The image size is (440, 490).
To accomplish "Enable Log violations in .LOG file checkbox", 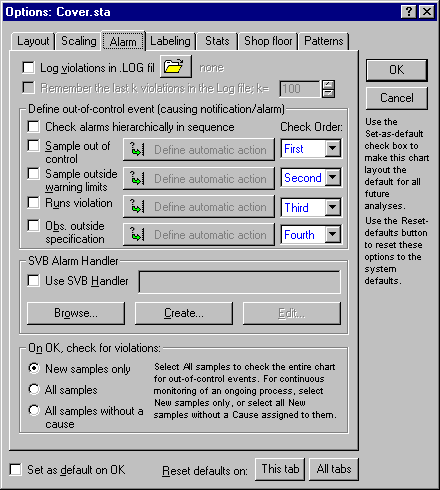I will pyautogui.click(x=28, y=67).
